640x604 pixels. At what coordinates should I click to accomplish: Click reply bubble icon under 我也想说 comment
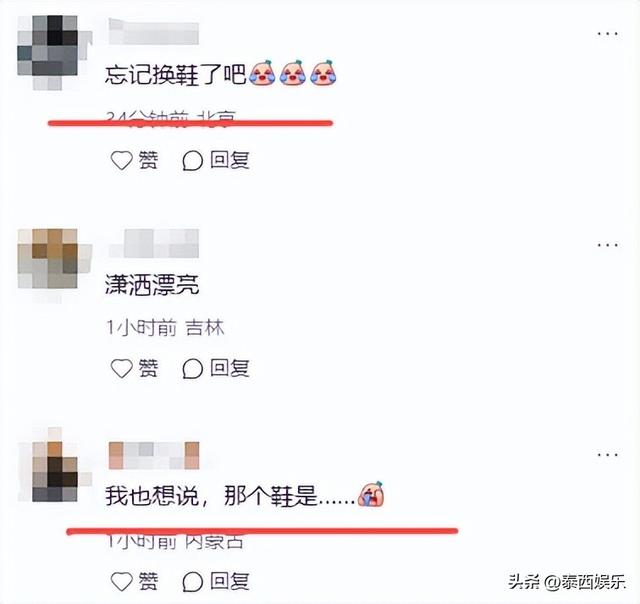192,582
